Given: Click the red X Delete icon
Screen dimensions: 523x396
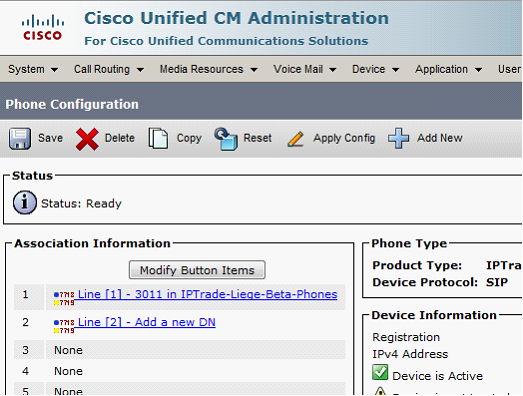Looking at the screenshot, I should click(x=87, y=139).
